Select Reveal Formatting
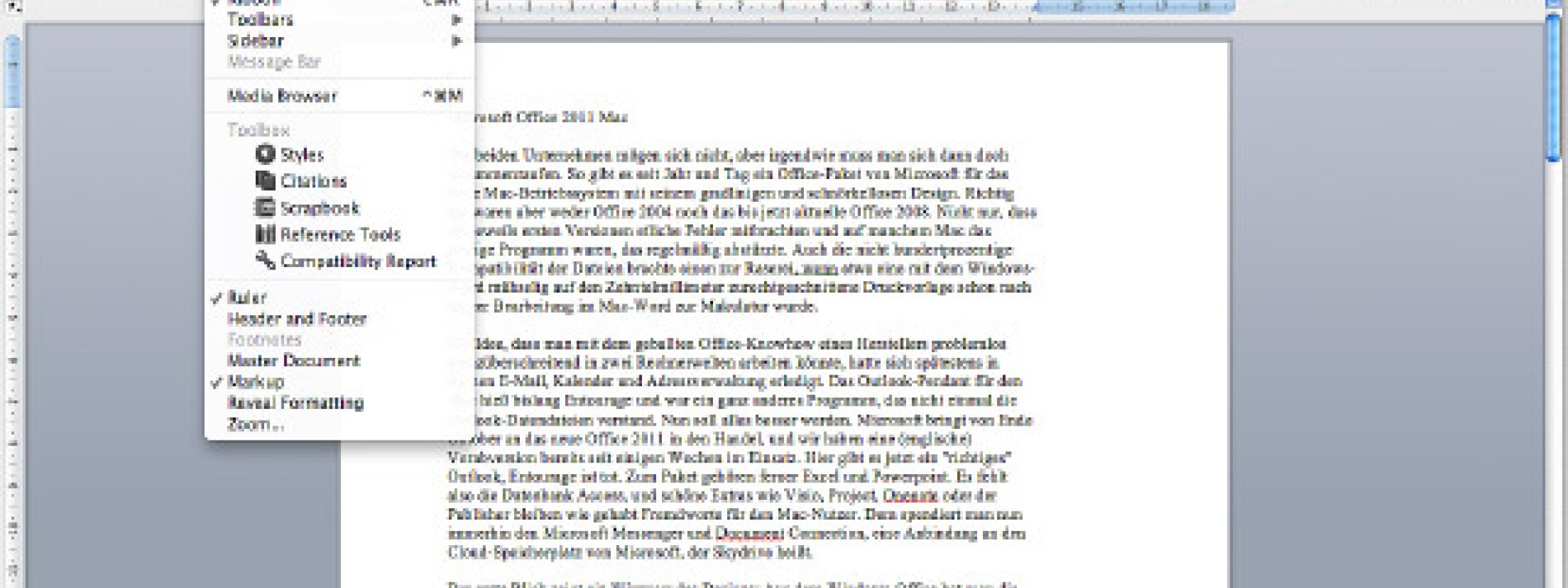1568x588 pixels. [339, 403]
